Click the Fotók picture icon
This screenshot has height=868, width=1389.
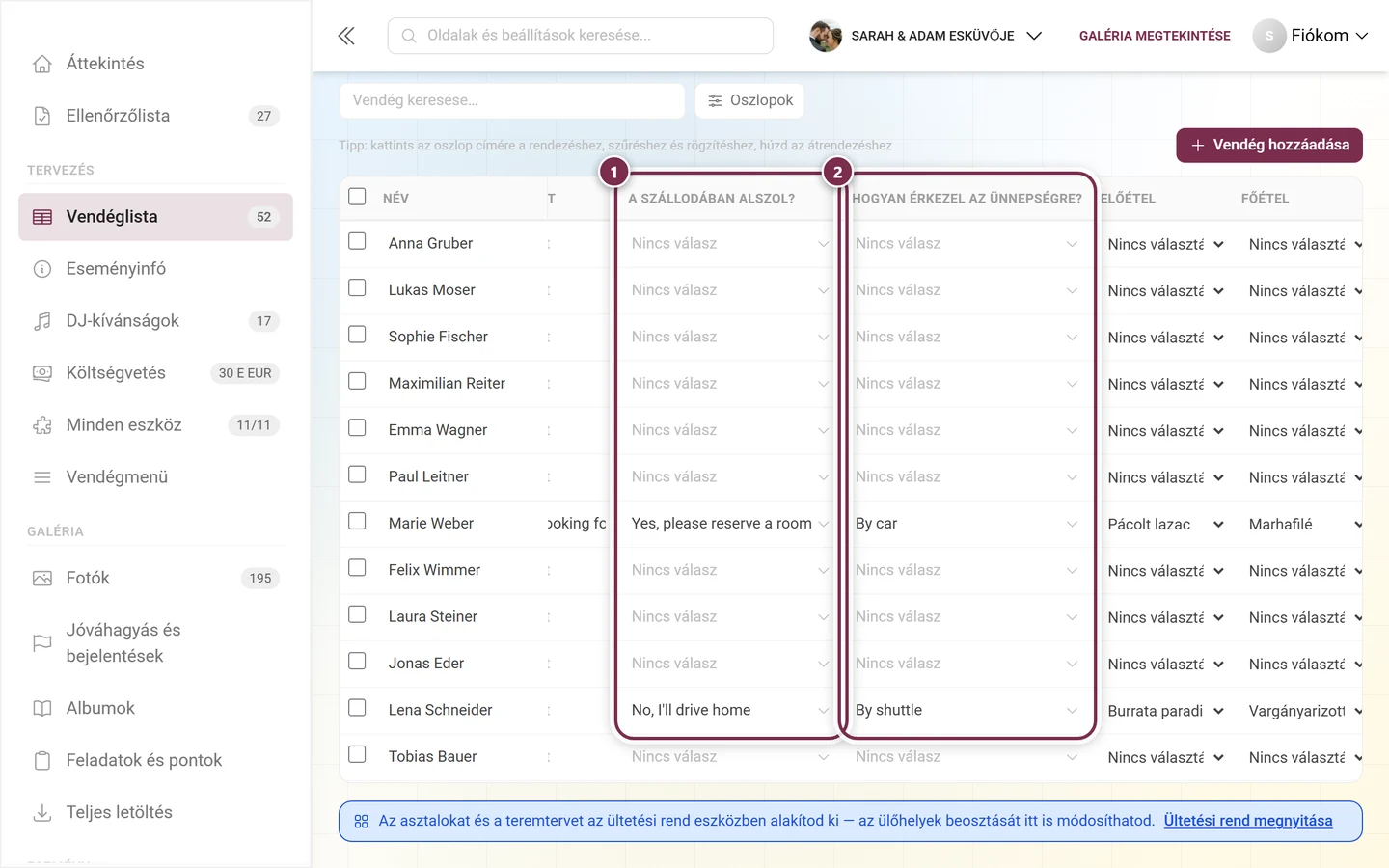pos(42,579)
